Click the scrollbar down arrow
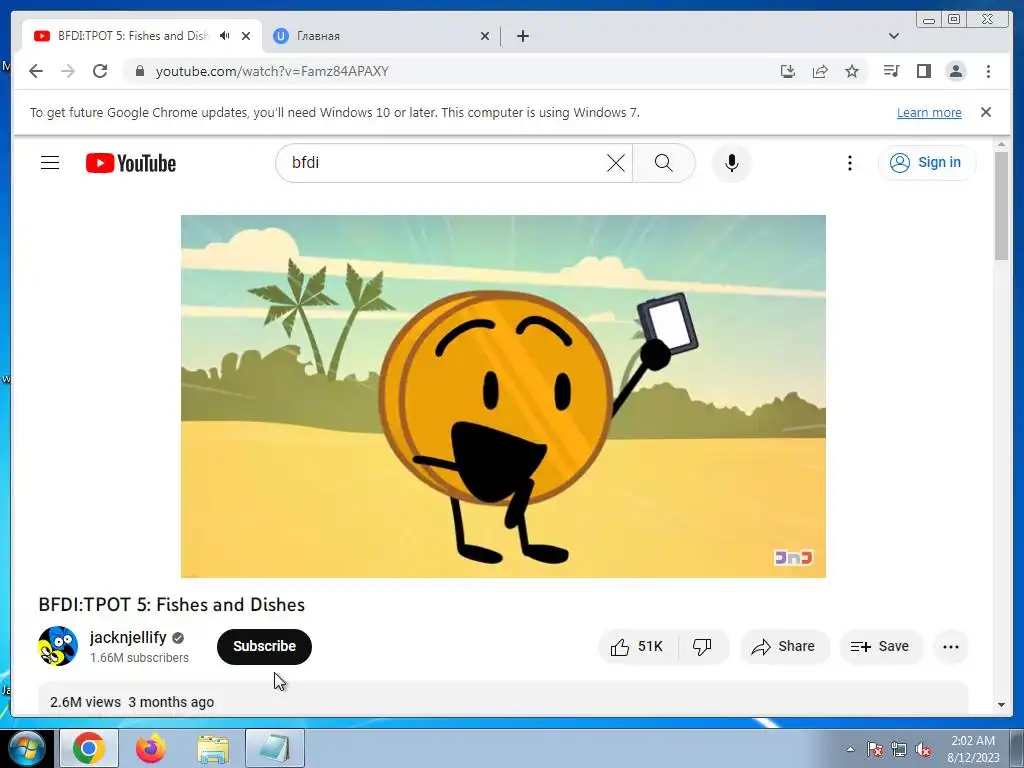 tap(1000, 705)
